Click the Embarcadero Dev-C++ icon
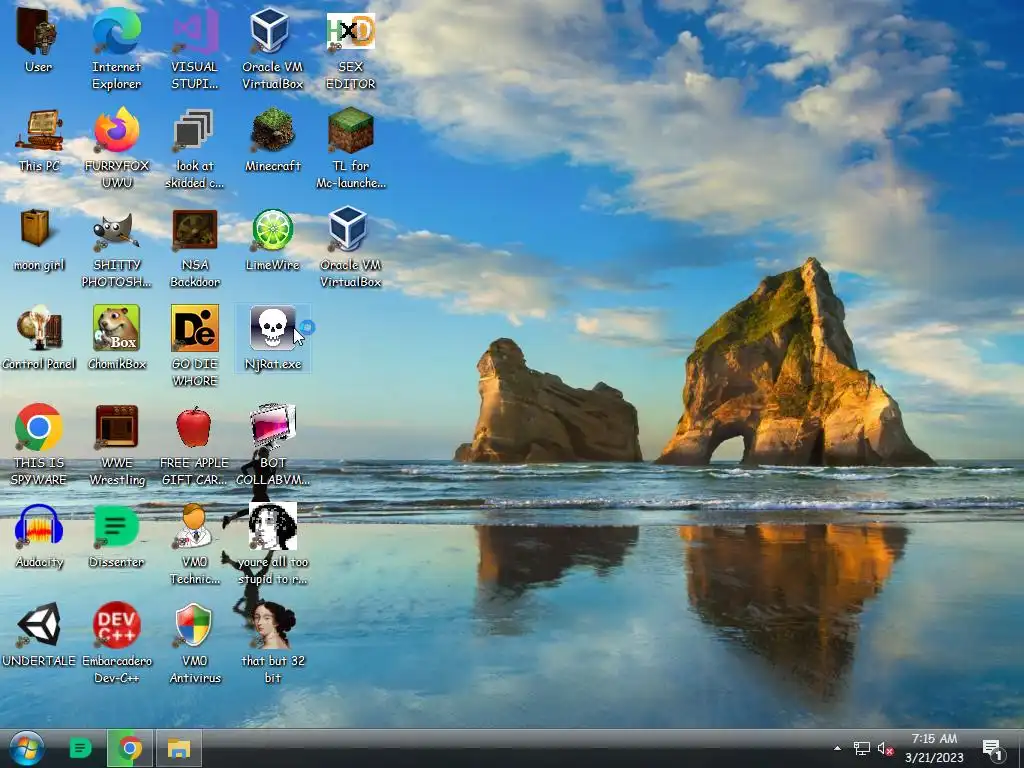This screenshot has width=1024, height=768. 116,625
